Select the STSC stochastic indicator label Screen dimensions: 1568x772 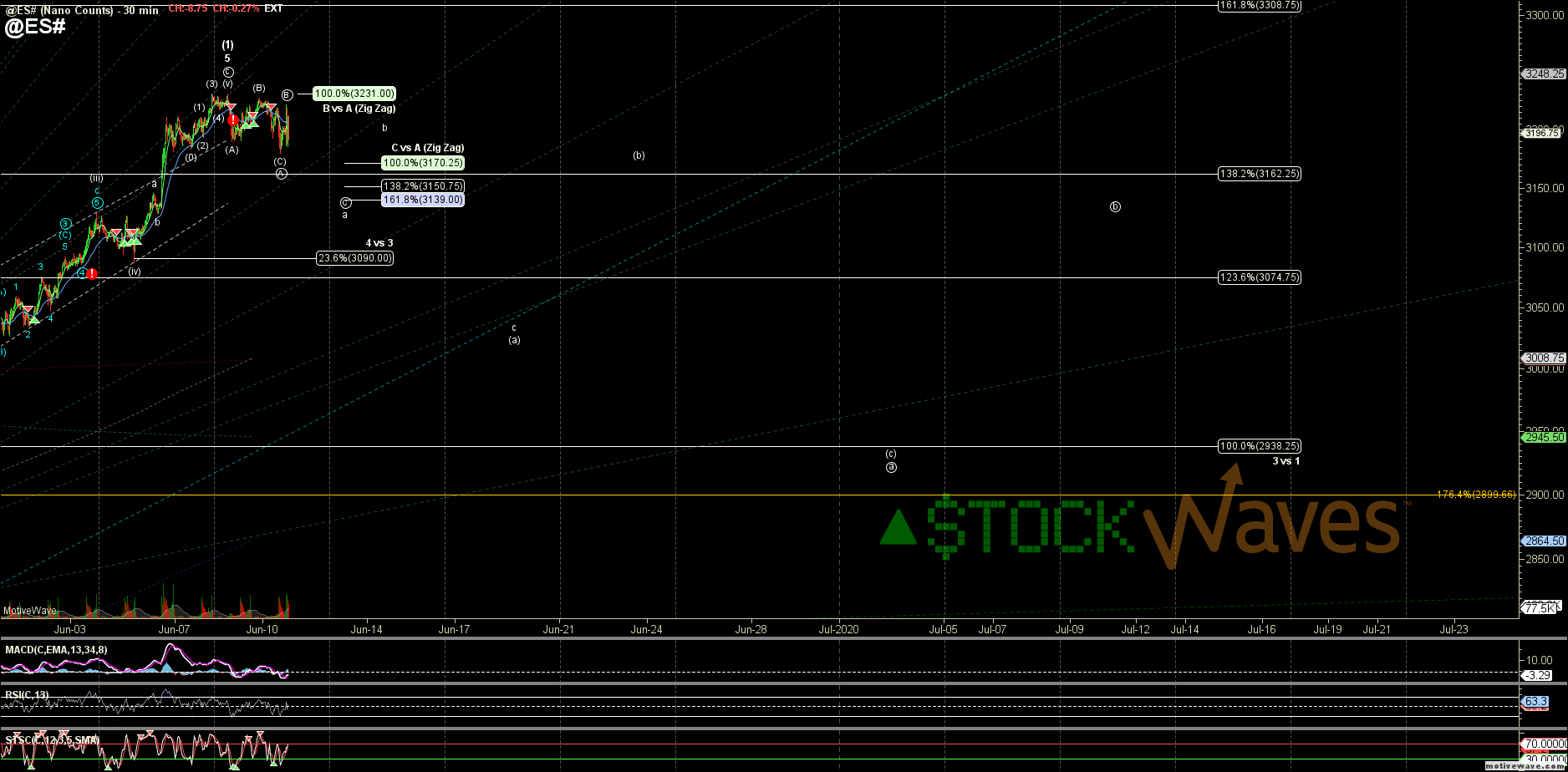[52, 740]
